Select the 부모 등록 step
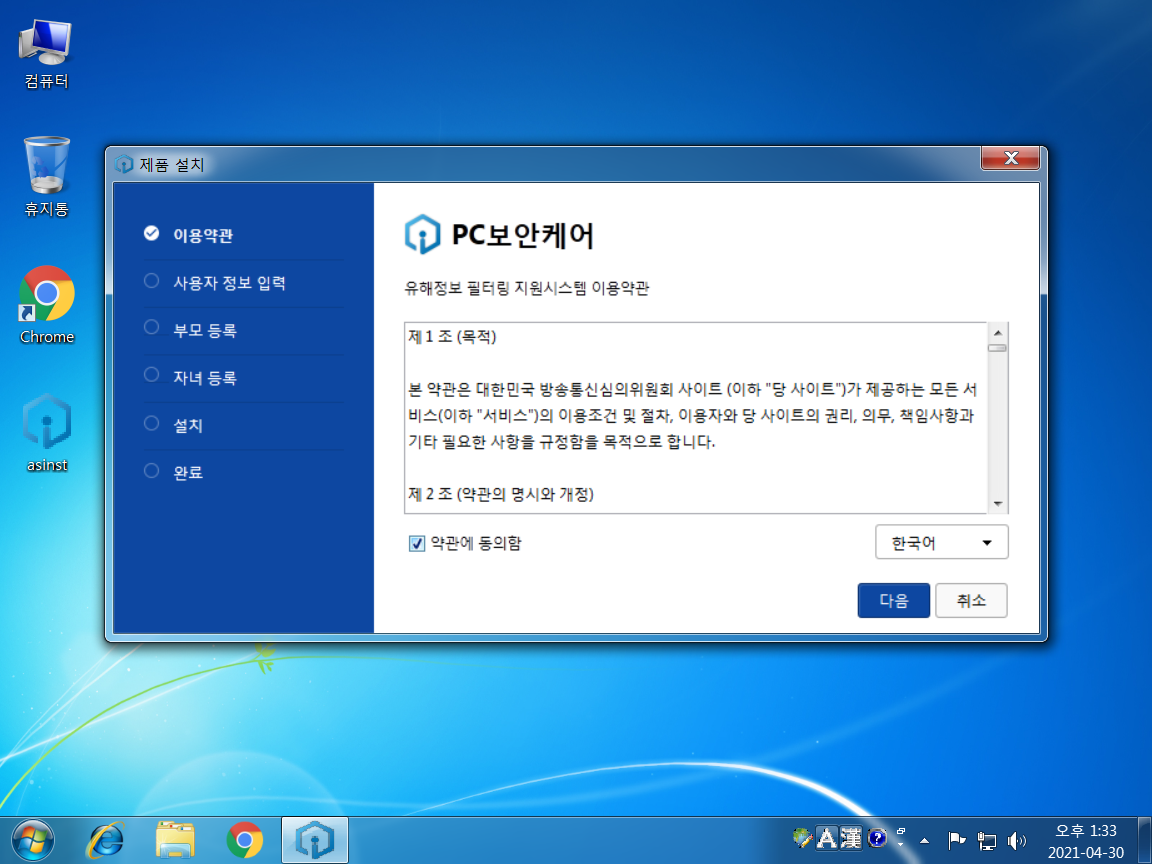The height and width of the screenshot is (864, 1152). (205, 331)
